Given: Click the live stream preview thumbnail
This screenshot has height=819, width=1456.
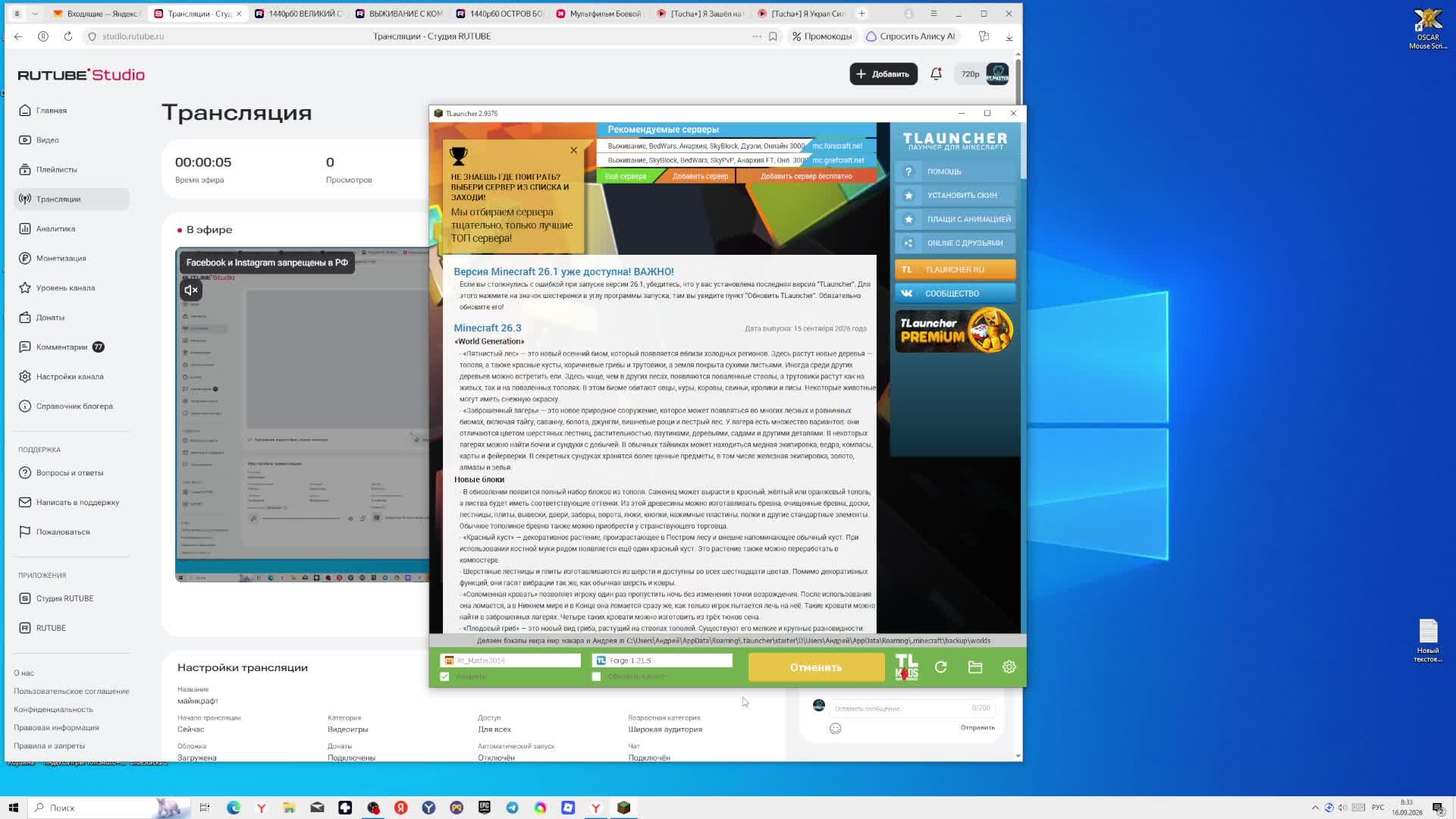Looking at the screenshot, I should [x=302, y=415].
